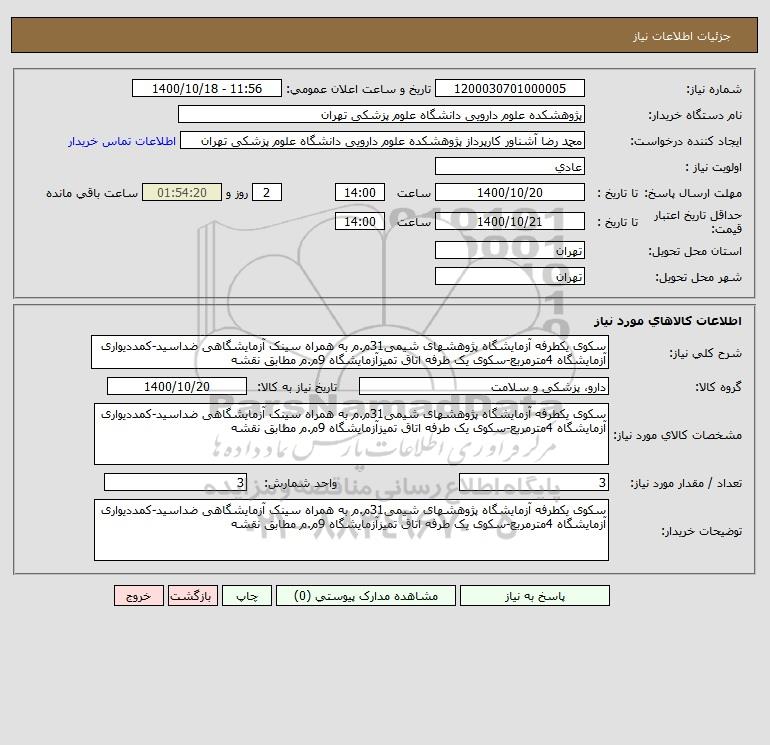The width and height of the screenshot is (770, 745).
Task: Select the شماره نیاز field 1200030701000005
Action: (510, 88)
